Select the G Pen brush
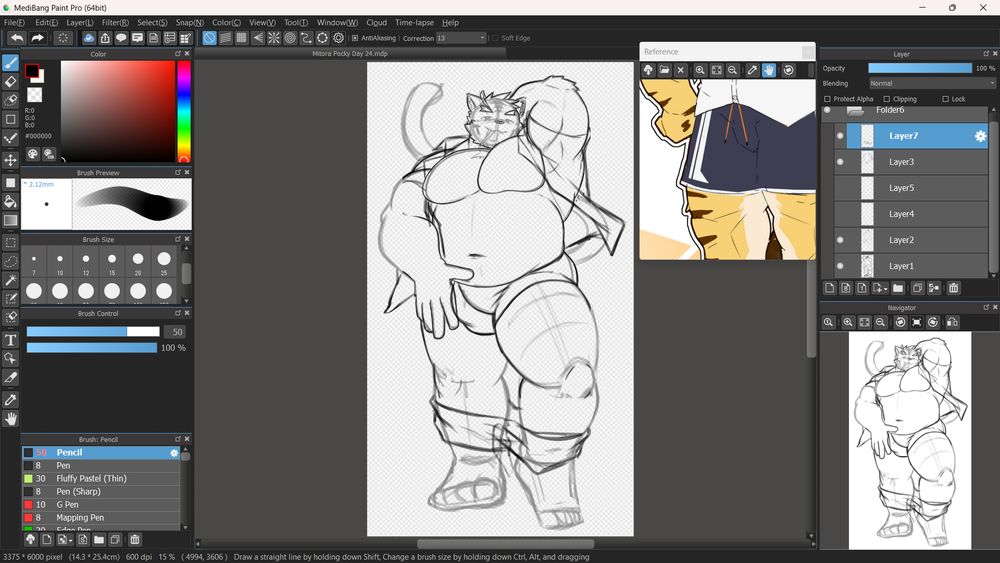The width and height of the screenshot is (1000, 563). pos(101,504)
